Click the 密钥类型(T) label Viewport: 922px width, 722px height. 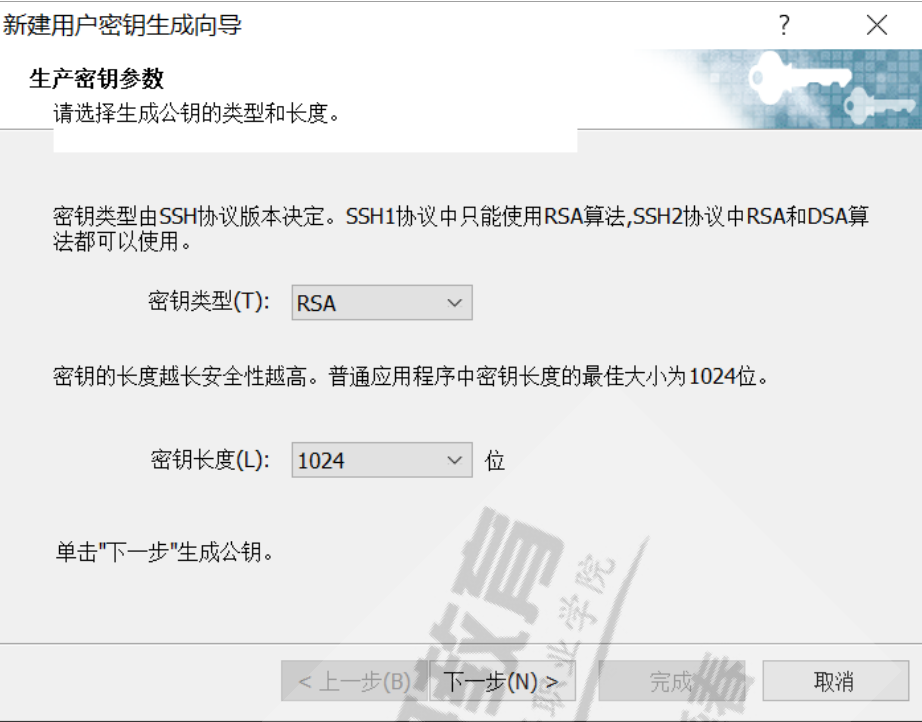(x=209, y=302)
